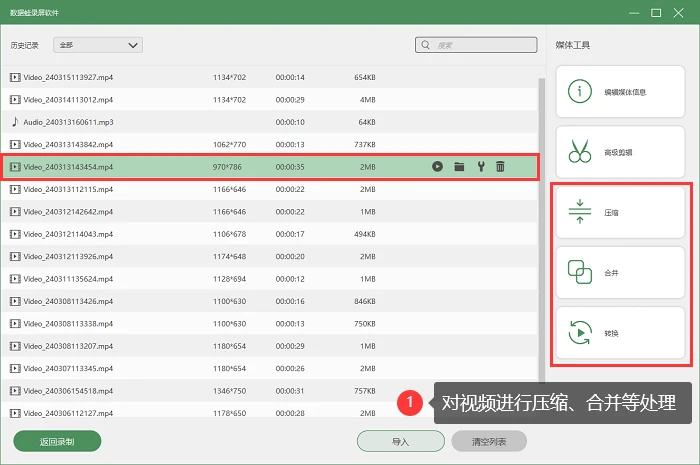Click film icon of Video_240314113012.mp4
This screenshot has height=465, width=700.
pyautogui.click(x=15, y=100)
